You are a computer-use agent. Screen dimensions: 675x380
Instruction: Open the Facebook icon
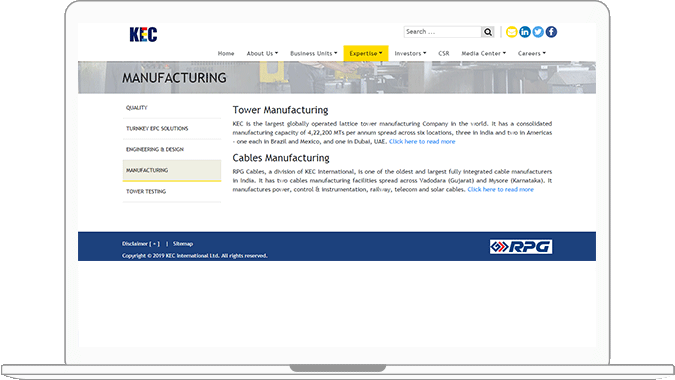(551, 32)
